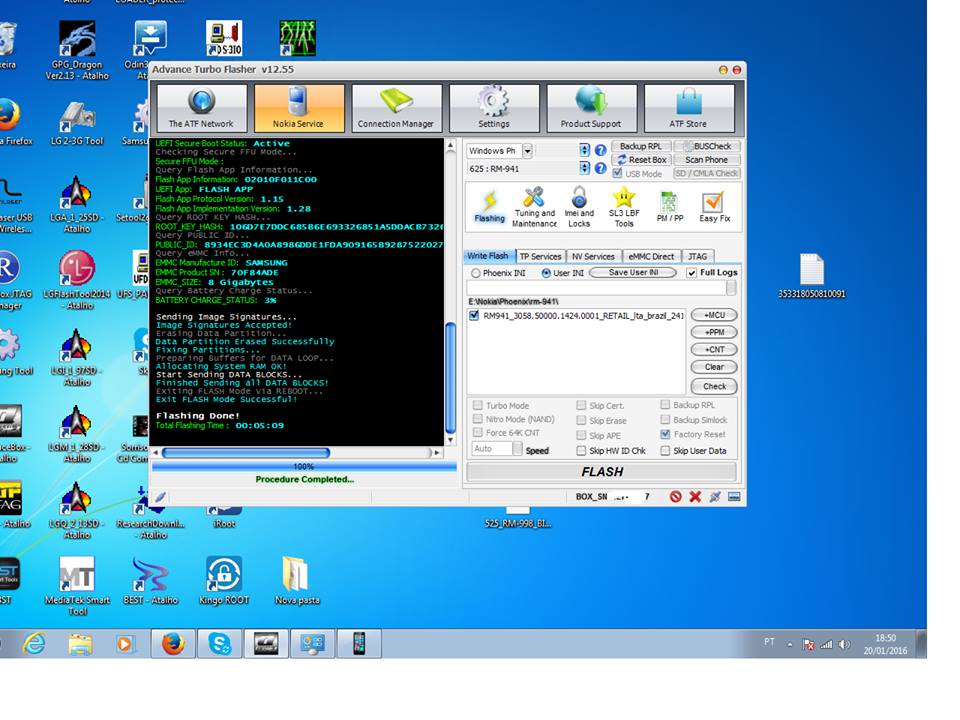Viewport: 960px width, 720px height.
Task: Click the Reset Box button
Action: coord(641,160)
